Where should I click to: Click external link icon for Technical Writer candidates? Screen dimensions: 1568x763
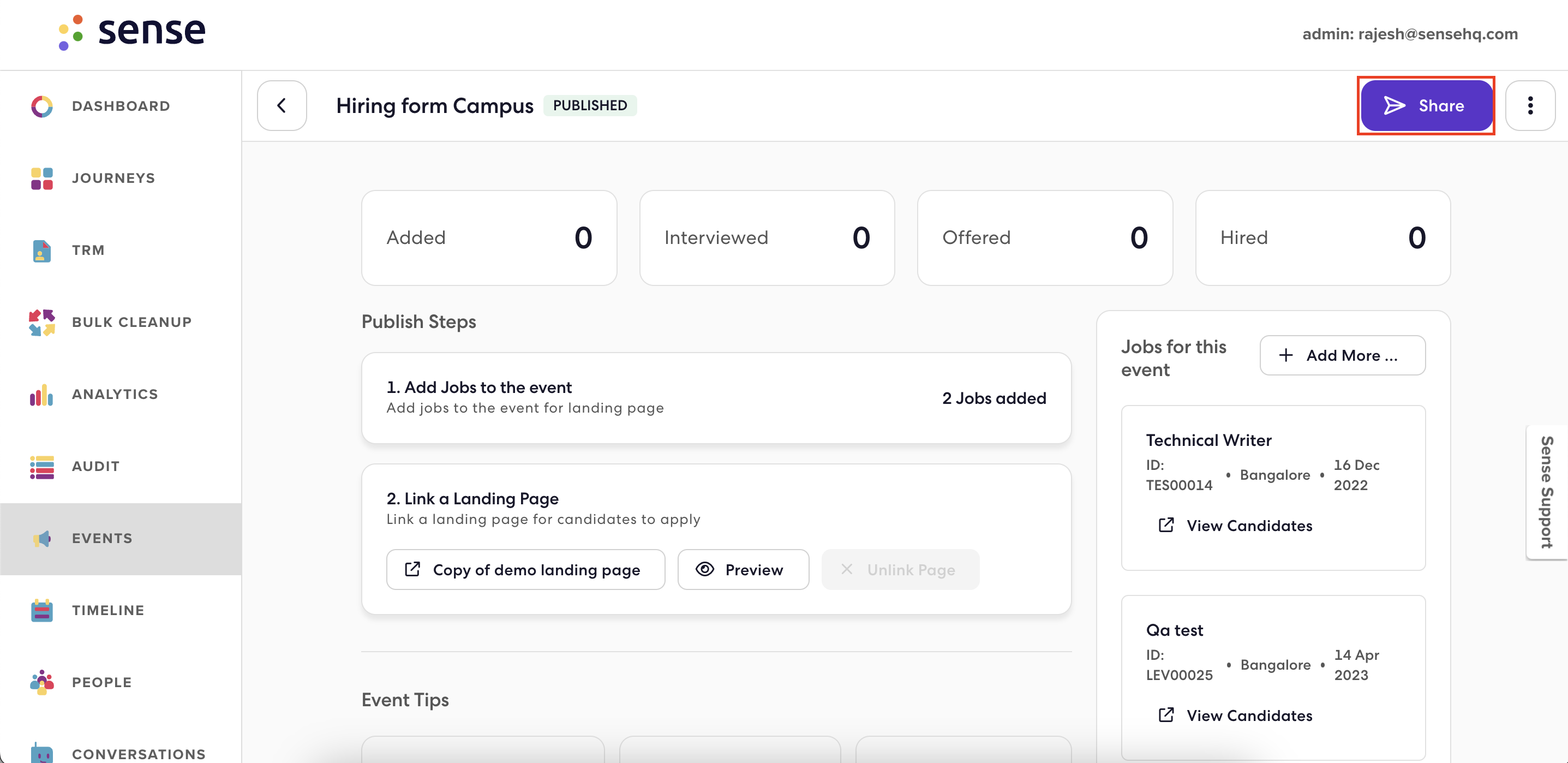click(x=1166, y=525)
